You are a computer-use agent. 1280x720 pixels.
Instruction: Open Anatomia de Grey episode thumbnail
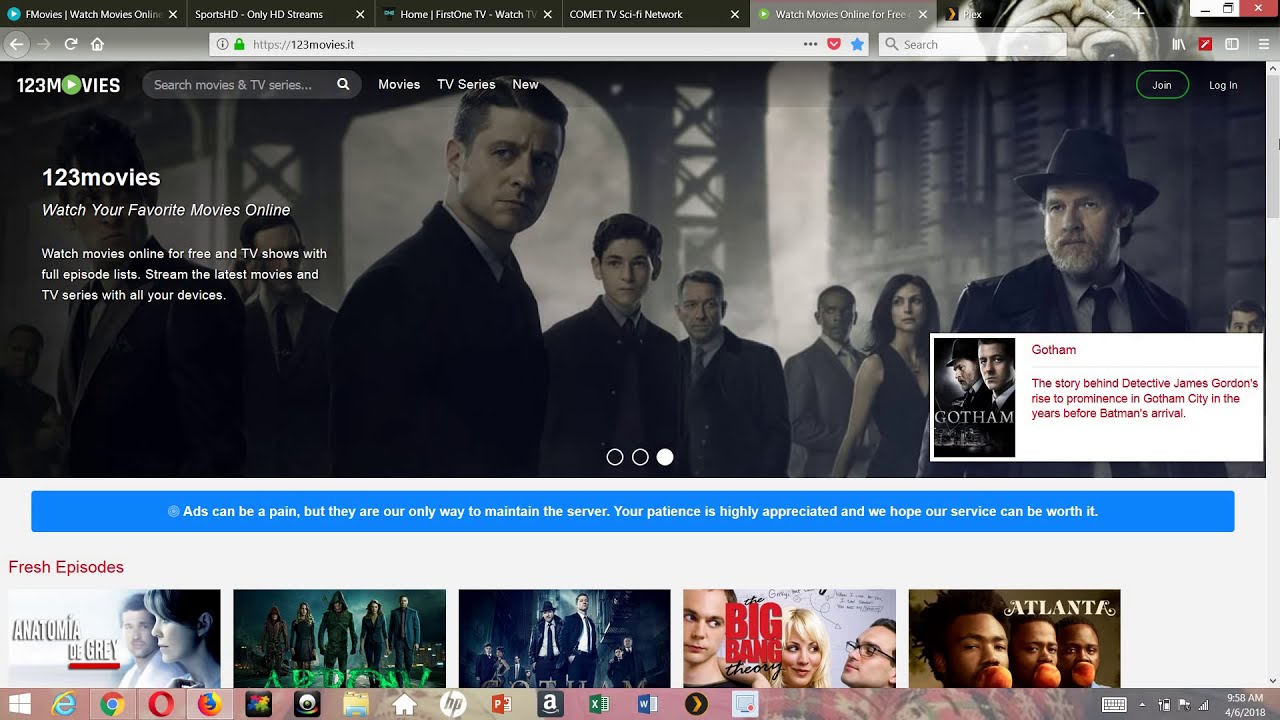click(x=114, y=638)
